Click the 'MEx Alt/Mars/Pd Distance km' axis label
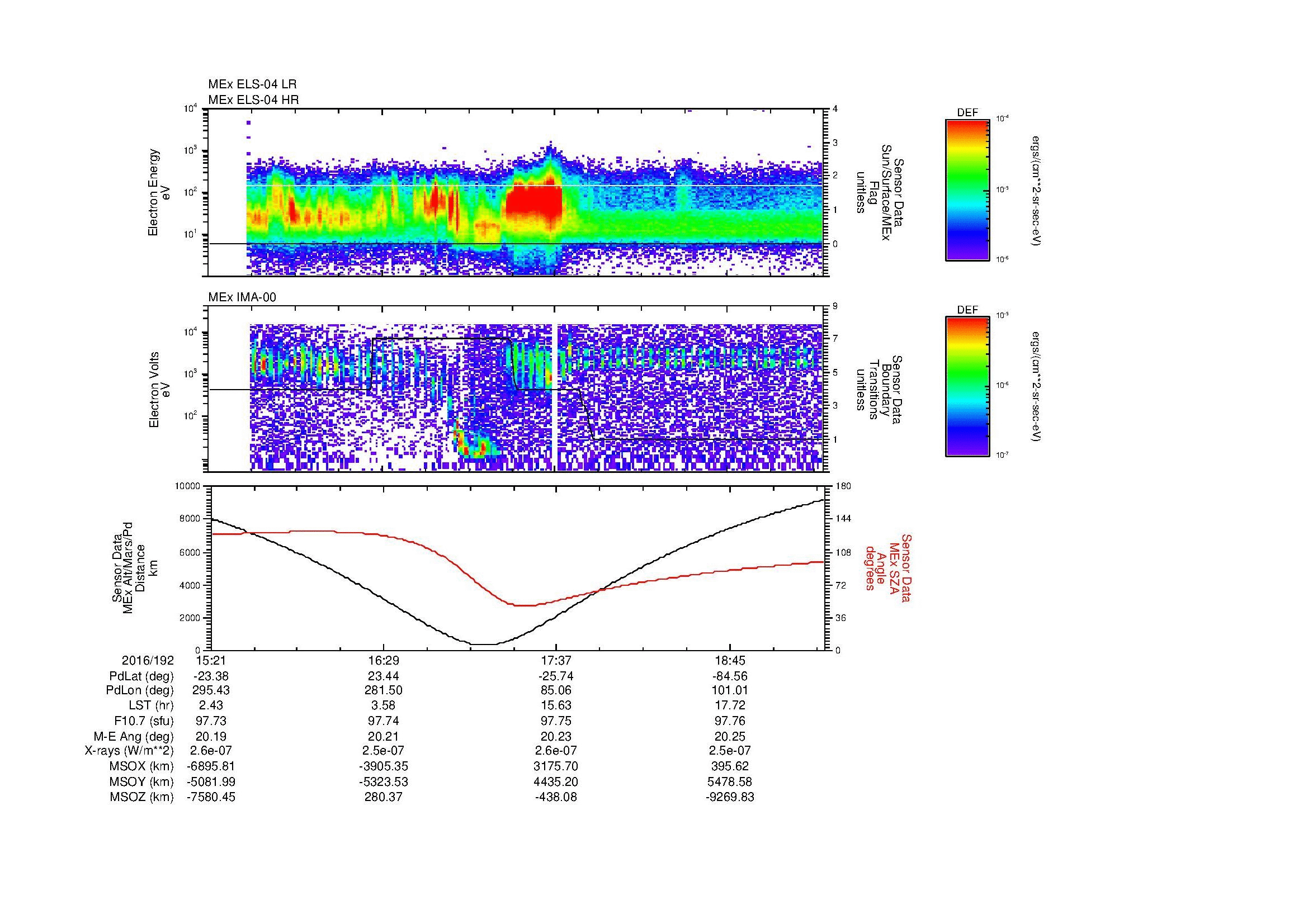1308x924 pixels. pos(135,568)
